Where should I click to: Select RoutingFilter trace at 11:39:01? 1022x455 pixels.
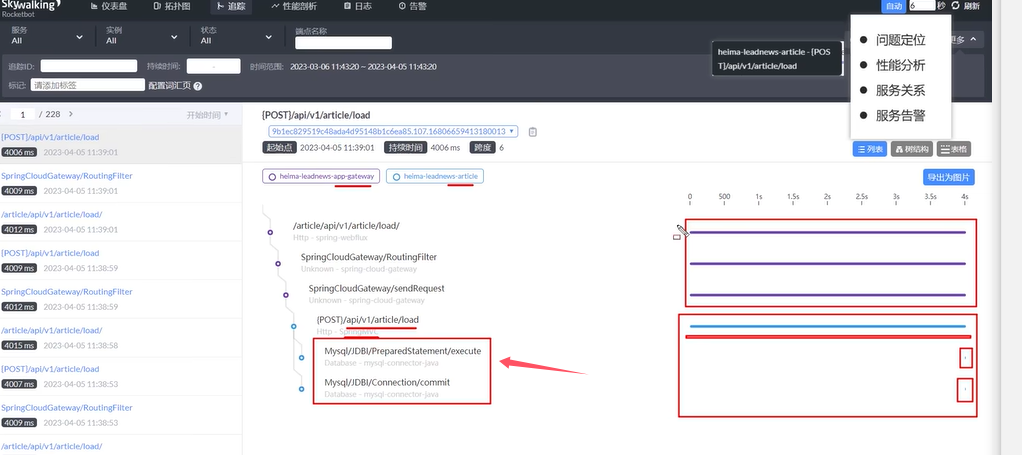click(121, 183)
